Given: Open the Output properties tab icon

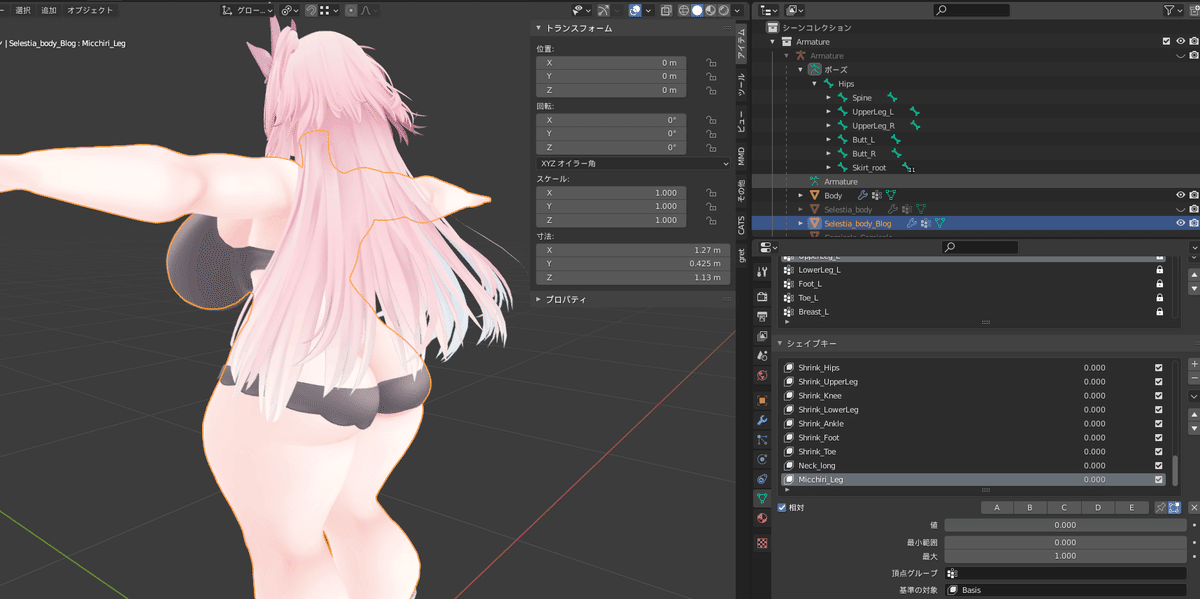Looking at the screenshot, I should 762,316.
